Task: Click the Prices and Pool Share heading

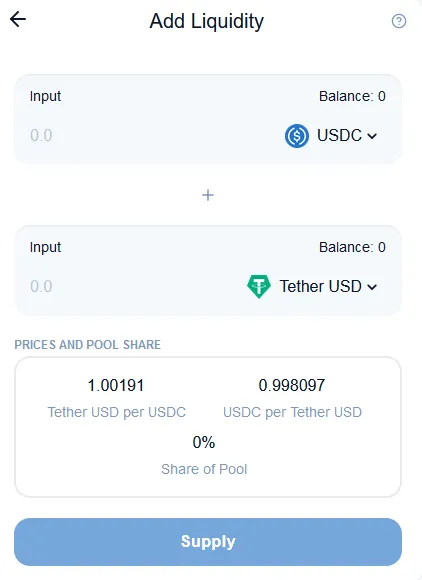Action: point(88,345)
